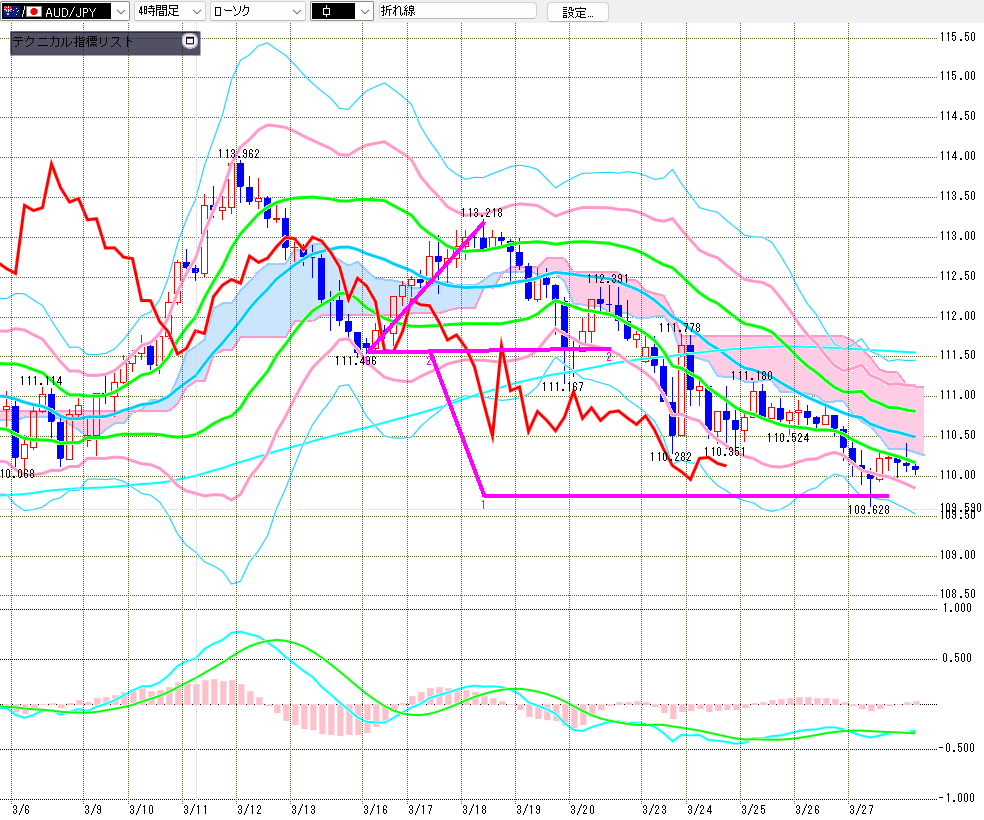Expand the テクニカル指標リスト panel via its square icon
This screenshot has width=984, height=820.
[x=190, y=42]
